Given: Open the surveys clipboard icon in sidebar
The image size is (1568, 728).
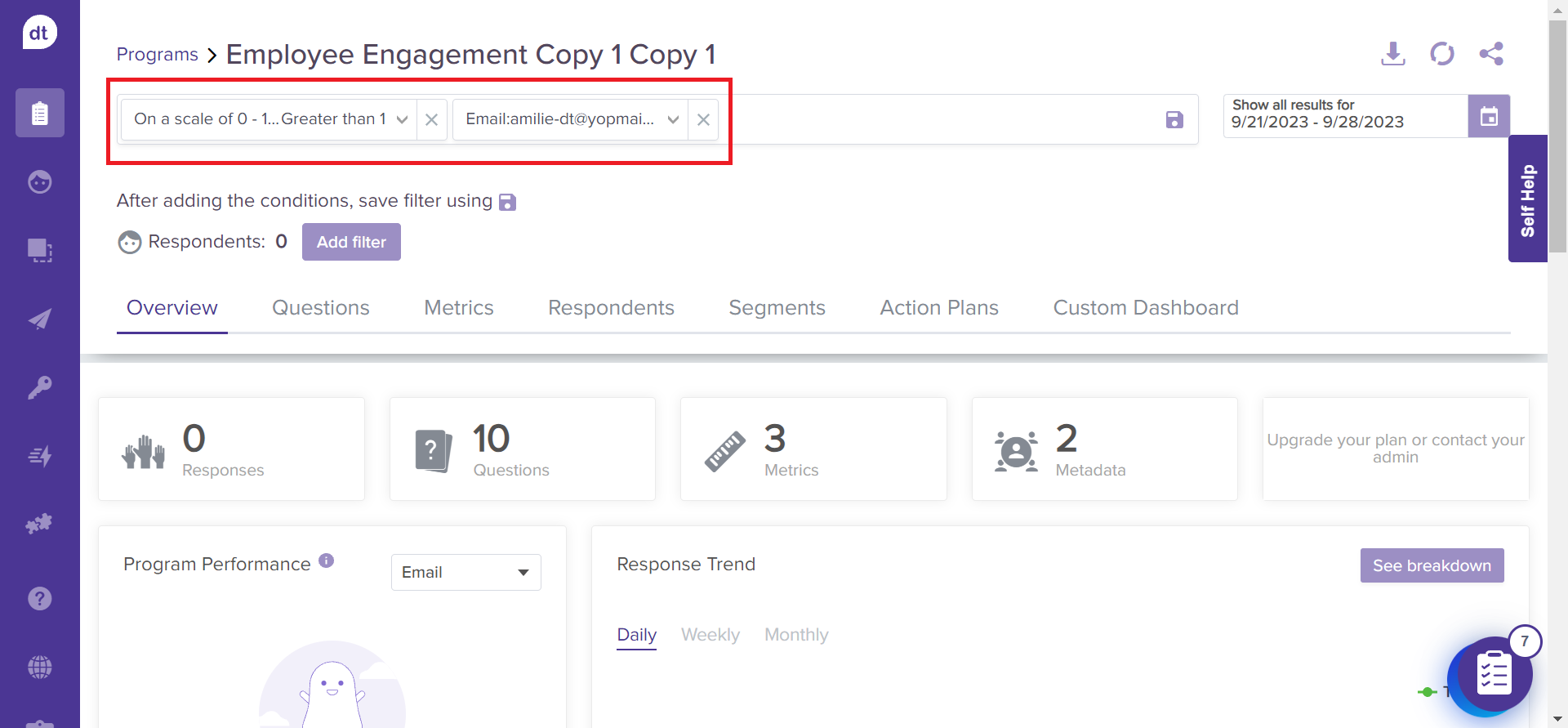Looking at the screenshot, I should [x=39, y=113].
